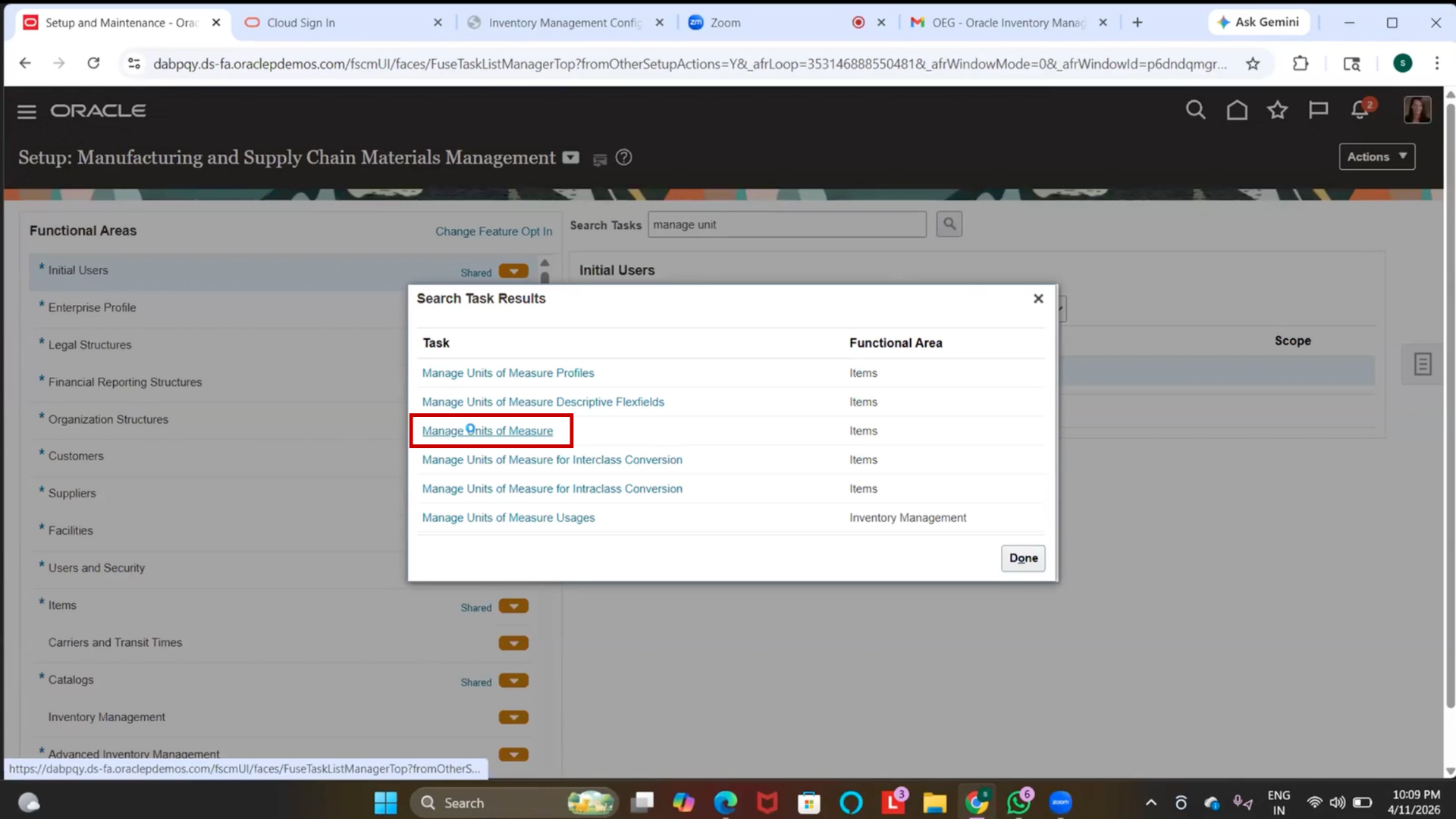Click the Oracle logo

(x=98, y=111)
